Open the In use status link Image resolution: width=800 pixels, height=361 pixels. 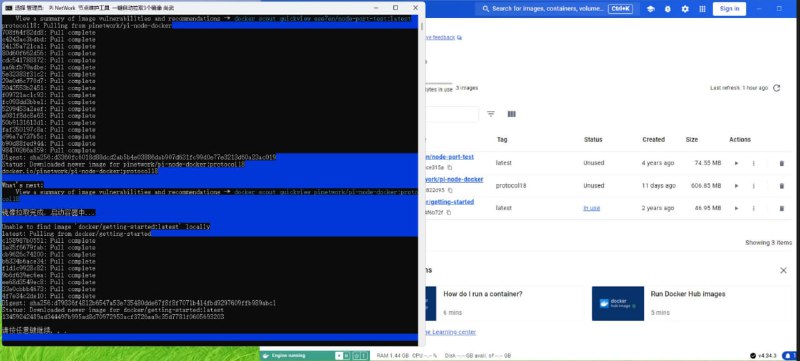(592, 208)
